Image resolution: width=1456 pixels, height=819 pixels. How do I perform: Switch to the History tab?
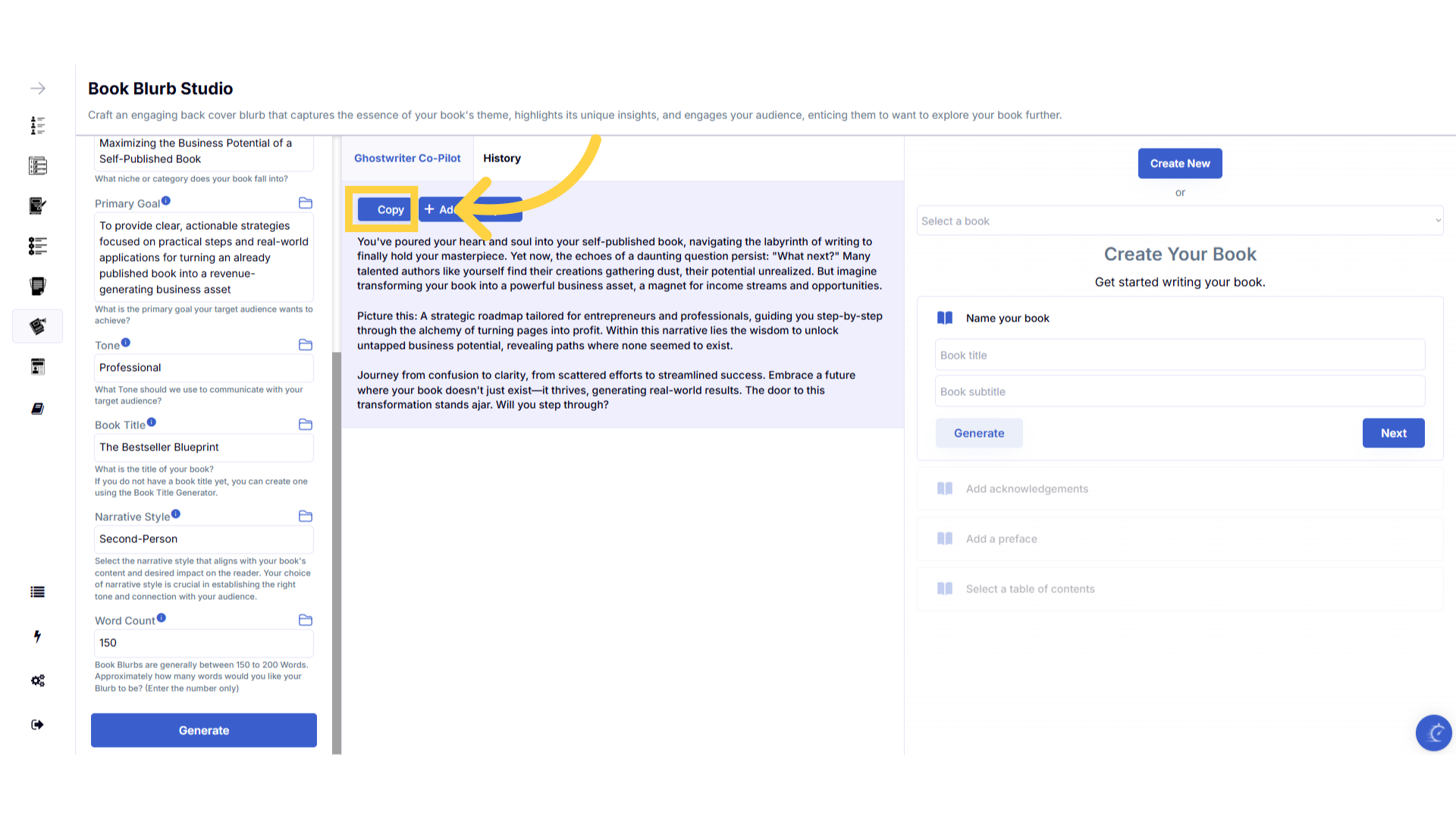click(x=502, y=158)
